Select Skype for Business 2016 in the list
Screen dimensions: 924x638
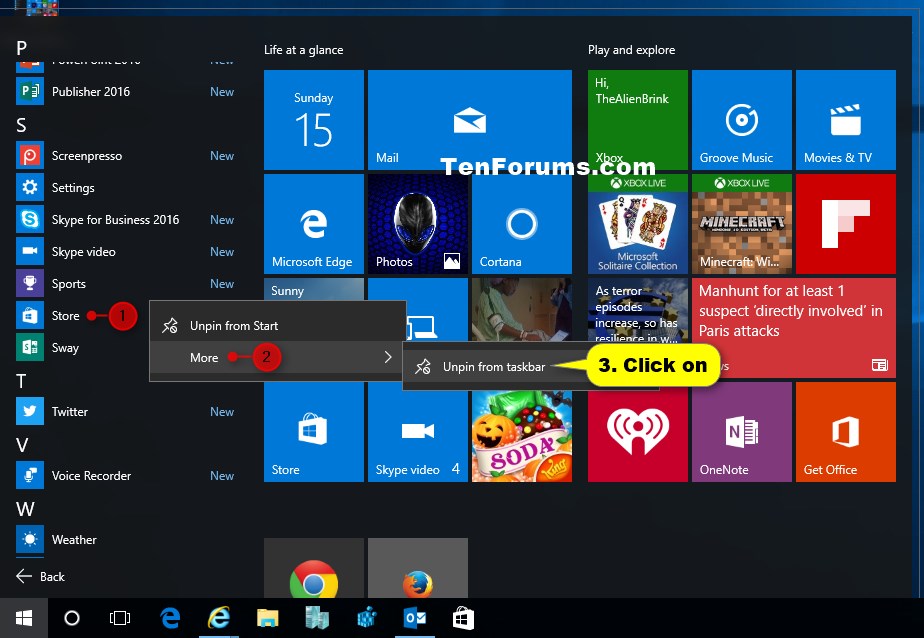click(105, 219)
